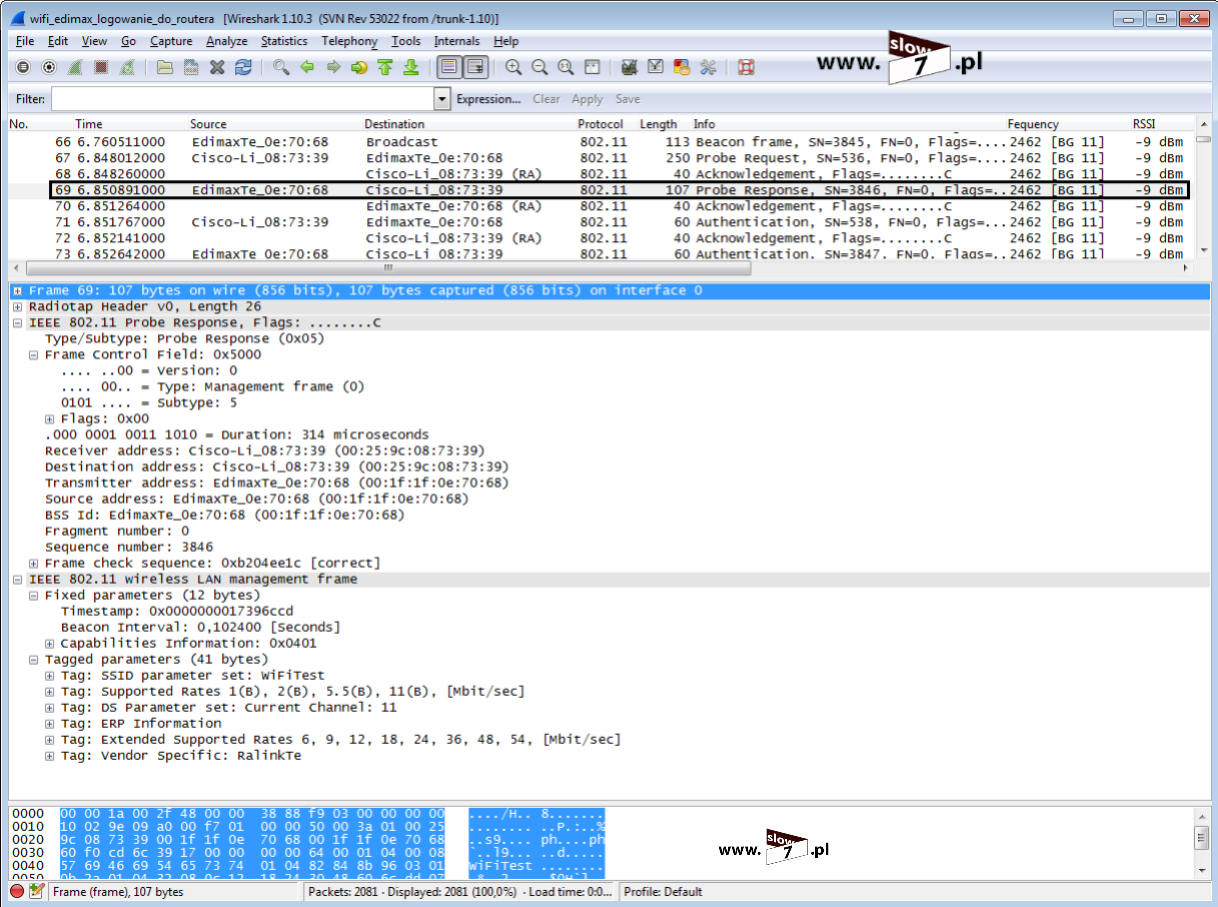Go to a specific packet number icon
Image resolution: width=1218 pixels, height=907 pixels.
[x=359, y=67]
